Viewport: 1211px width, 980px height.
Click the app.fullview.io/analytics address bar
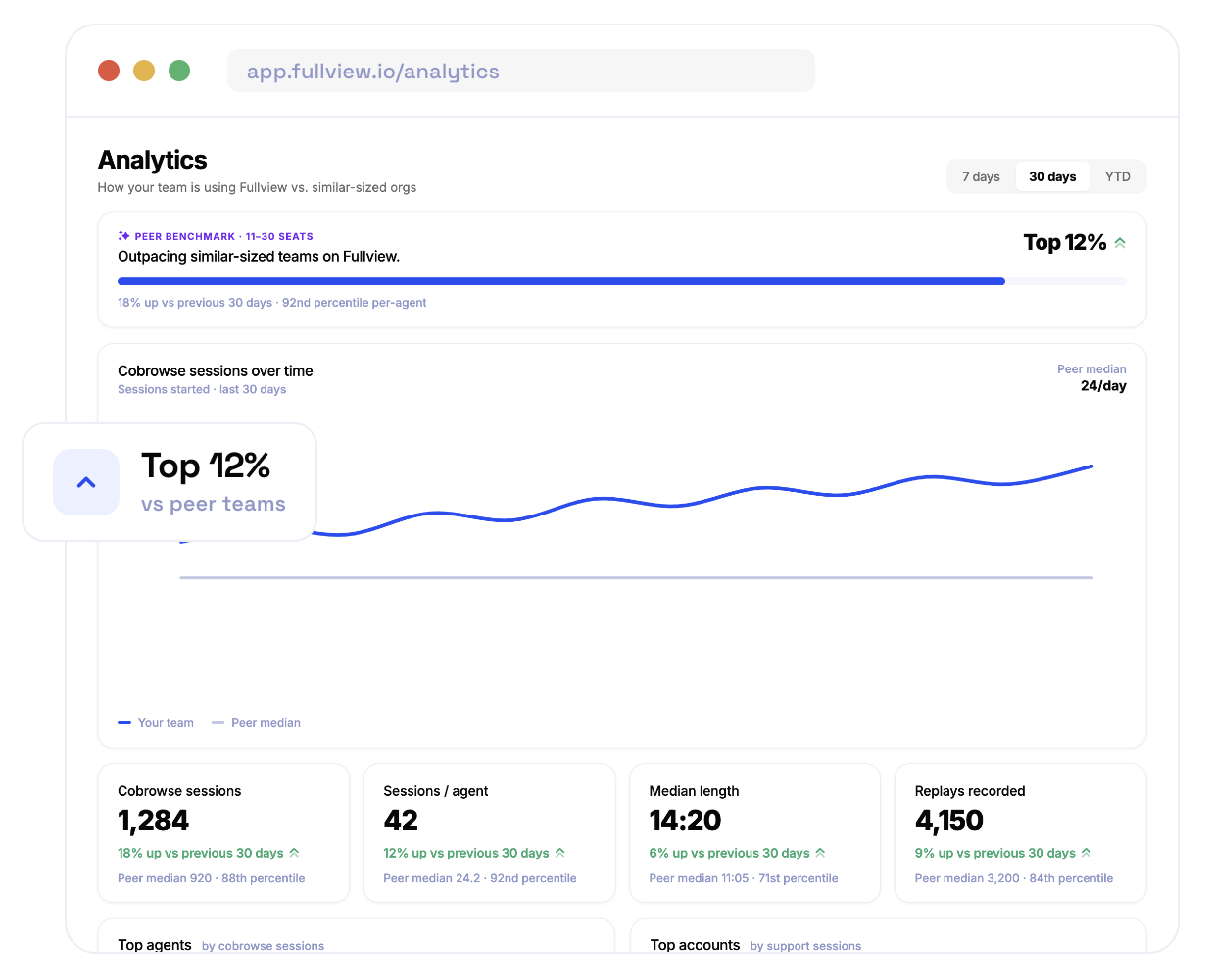pyautogui.click(x=521, y=72)
